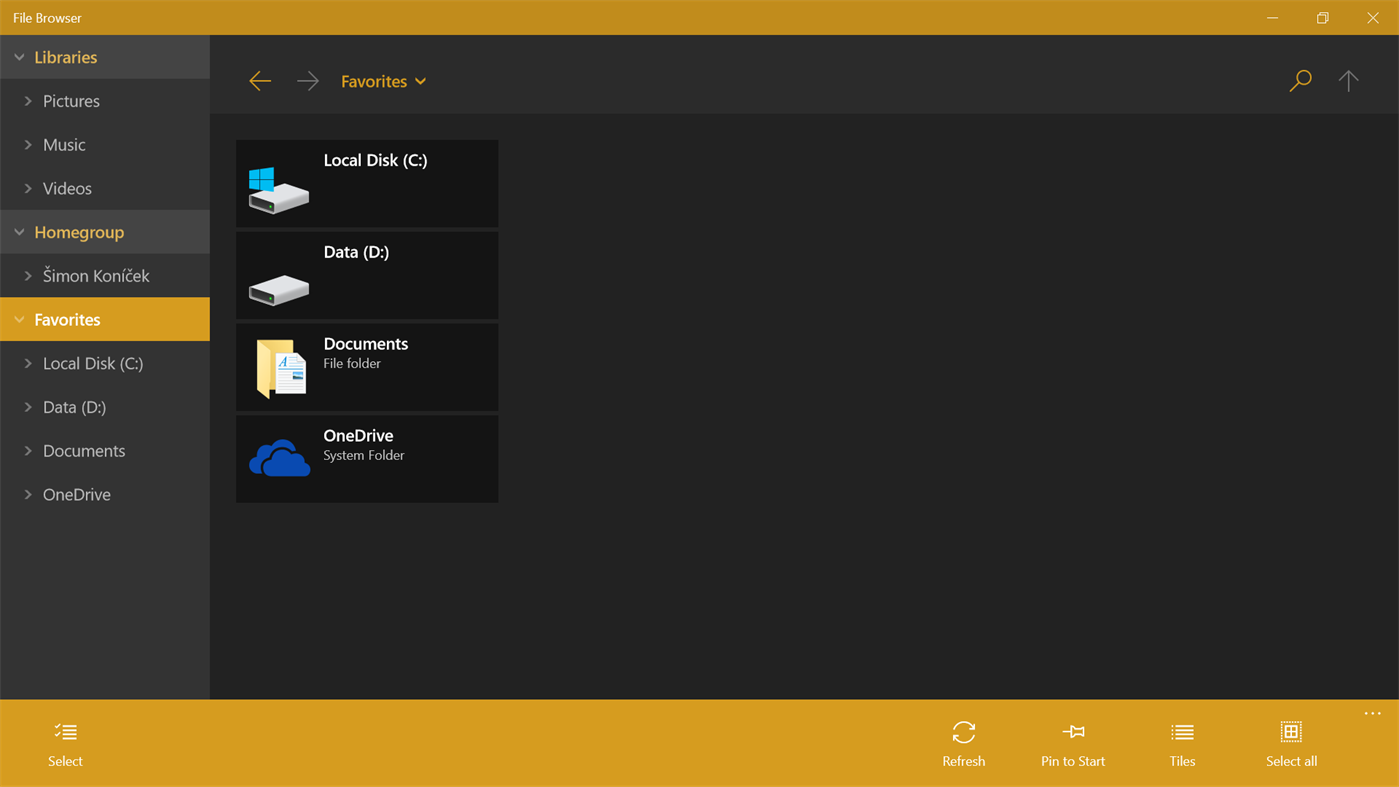The image size is (1399, 787).
Task: Open the Favorites breadcrumb dropdown
Action: coord(420,81)
